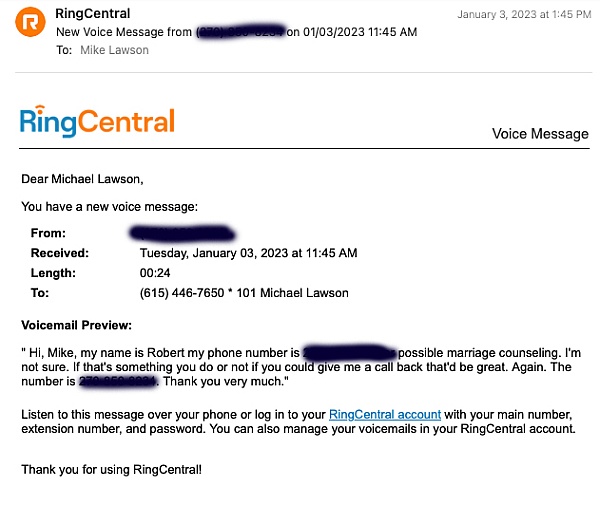Viewport: 600px width, 505px height.
Task: Click the Dear Michael Lawson greeting
Action: (x=82, y=180)
